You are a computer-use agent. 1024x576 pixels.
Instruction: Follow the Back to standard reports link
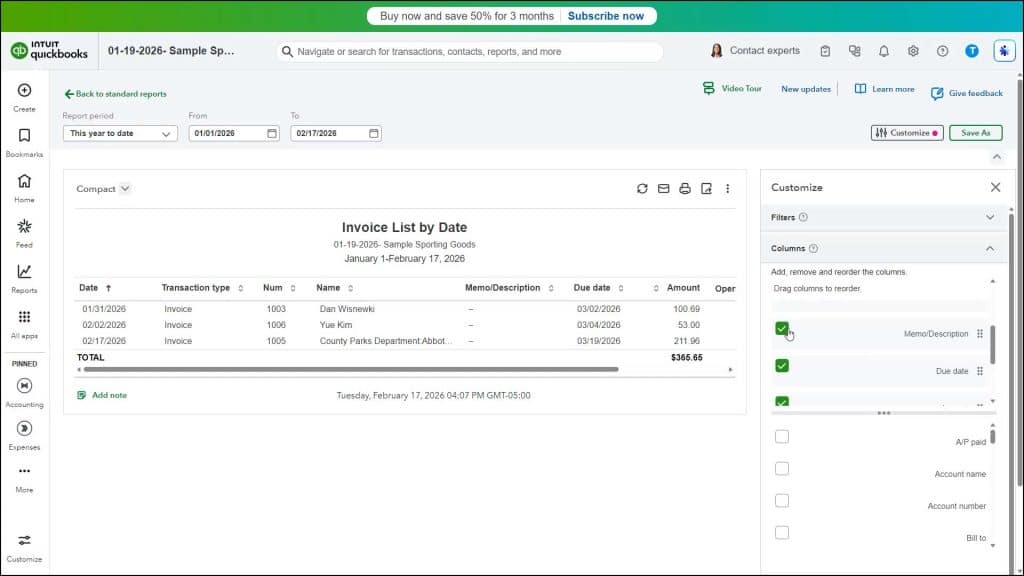(117, 93)
